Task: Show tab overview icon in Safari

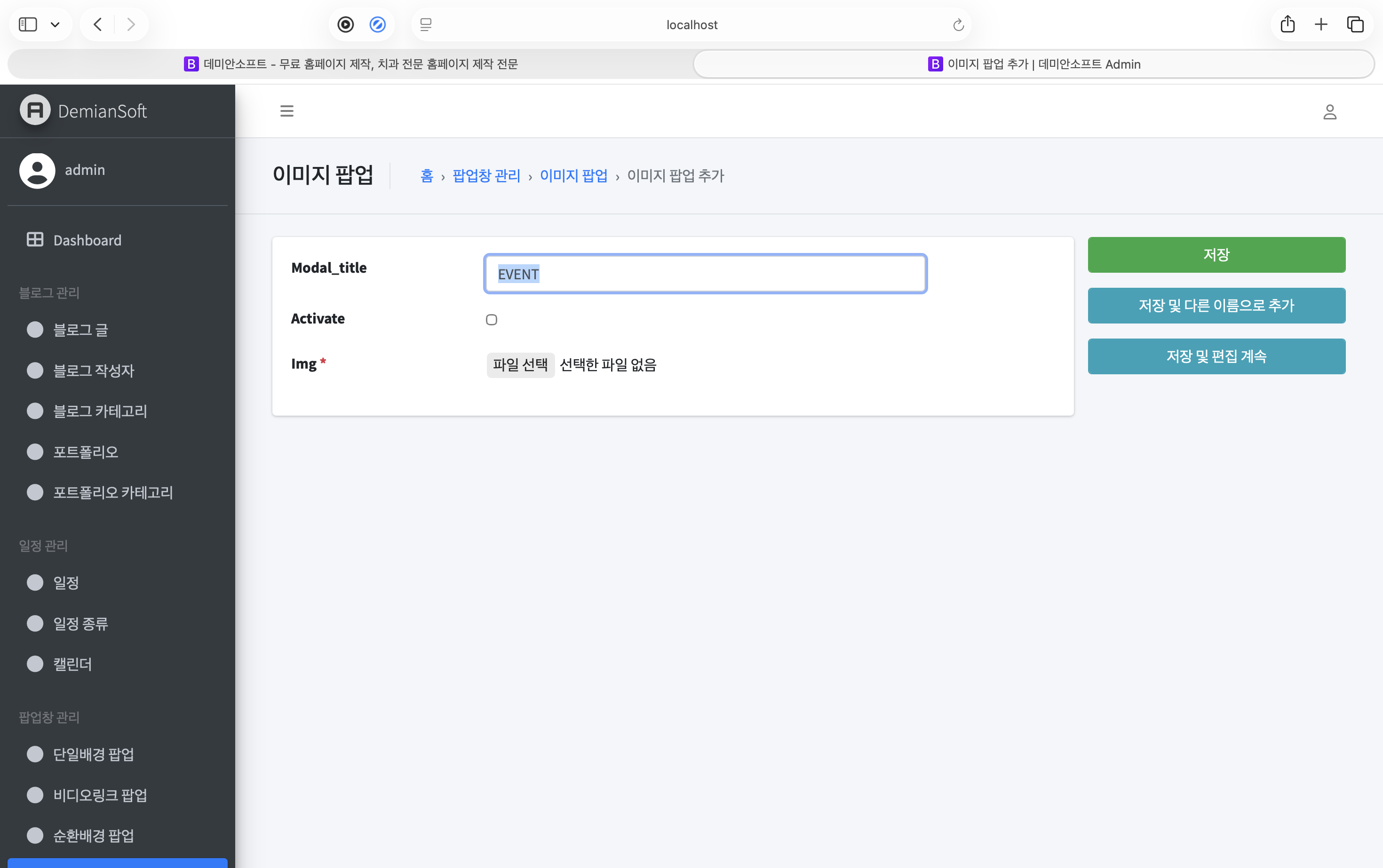Action: [x=1355, y=24]
